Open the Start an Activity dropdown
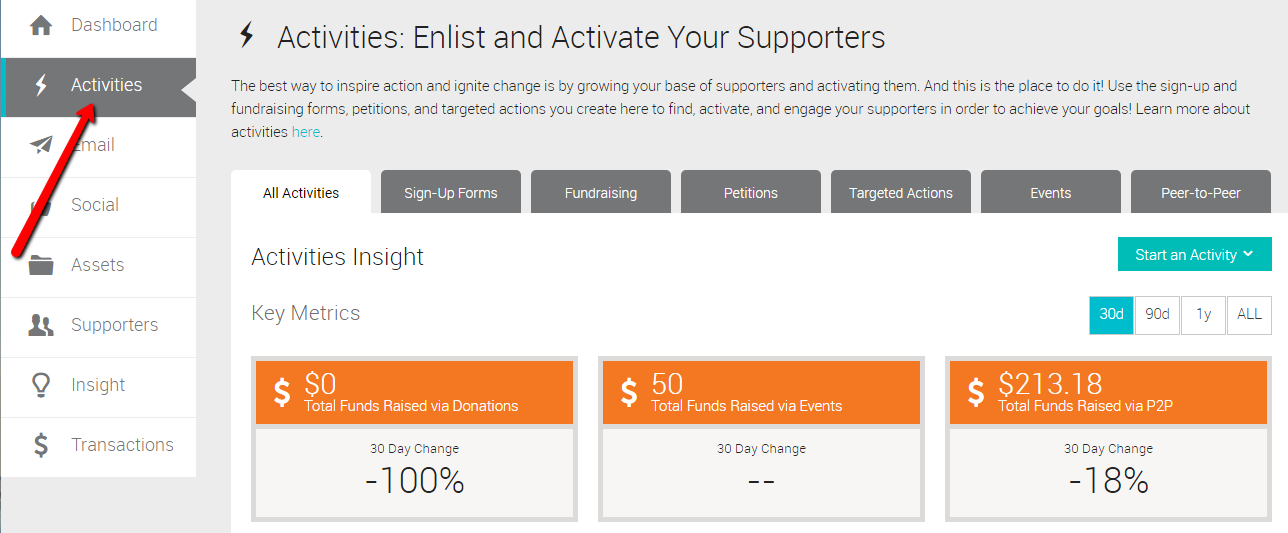The height and width of the screenshot is (533, 1288). (x=1194, y=254)
